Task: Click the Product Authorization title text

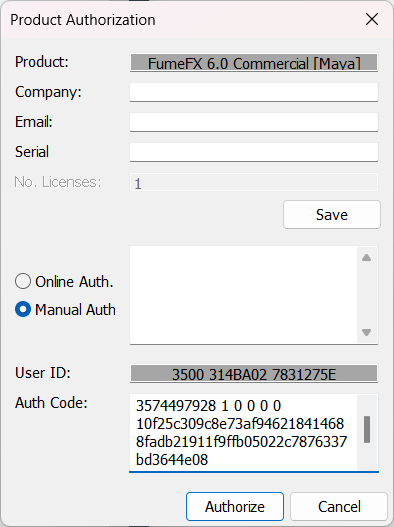Action: 83,20
